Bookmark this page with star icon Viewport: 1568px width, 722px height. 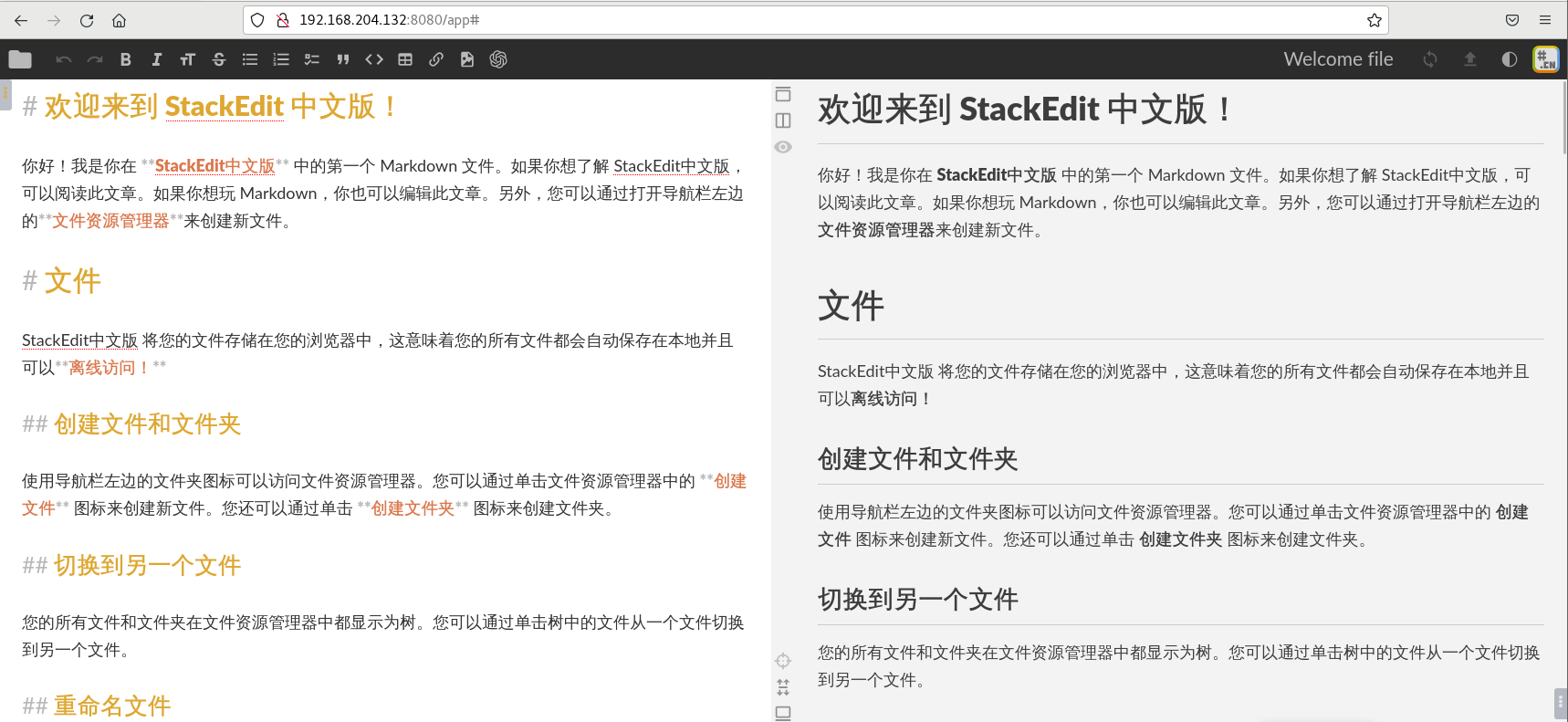(x=1375, y=20)
